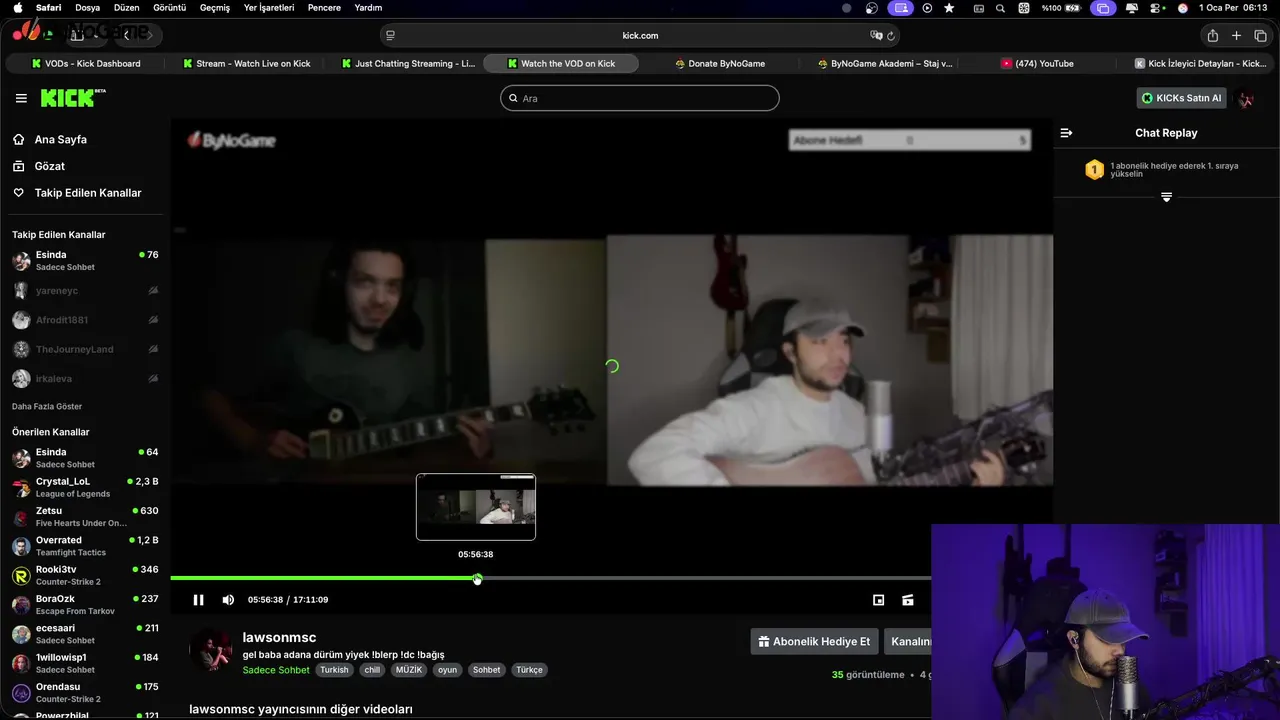
Task: Open BoraOzk Escape From Tarkov channel
Action: [x=85, y=605]
